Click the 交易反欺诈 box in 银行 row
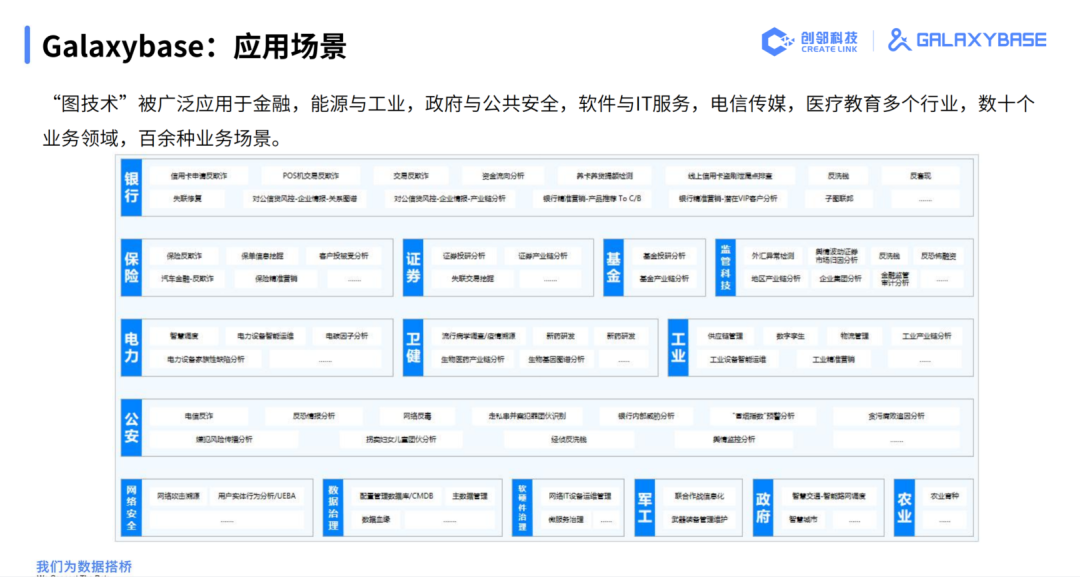Viewport: 1080px width, 577px height. click(411, 176)
